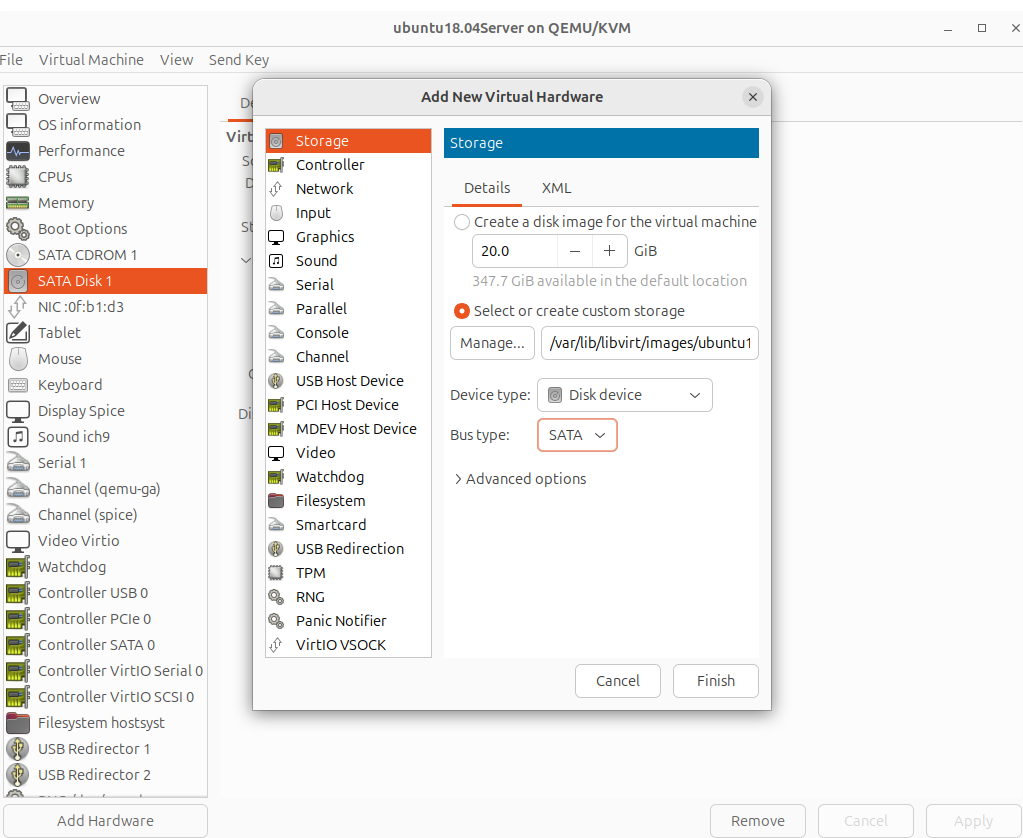Click the Sound music-note icon in dialog
Viewport: 1023px width, 838px height.
[276, 261]
